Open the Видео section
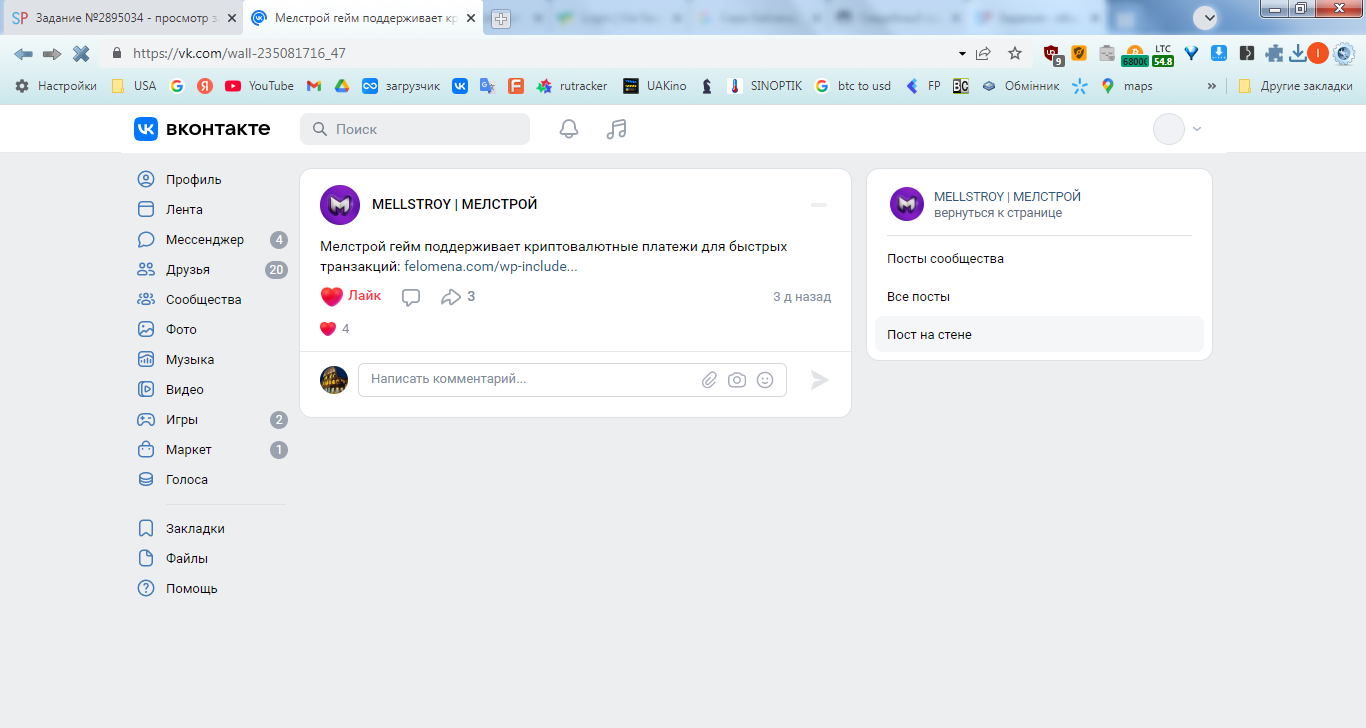This screenshot has width=1366, height=728. (x=171, y=390)
